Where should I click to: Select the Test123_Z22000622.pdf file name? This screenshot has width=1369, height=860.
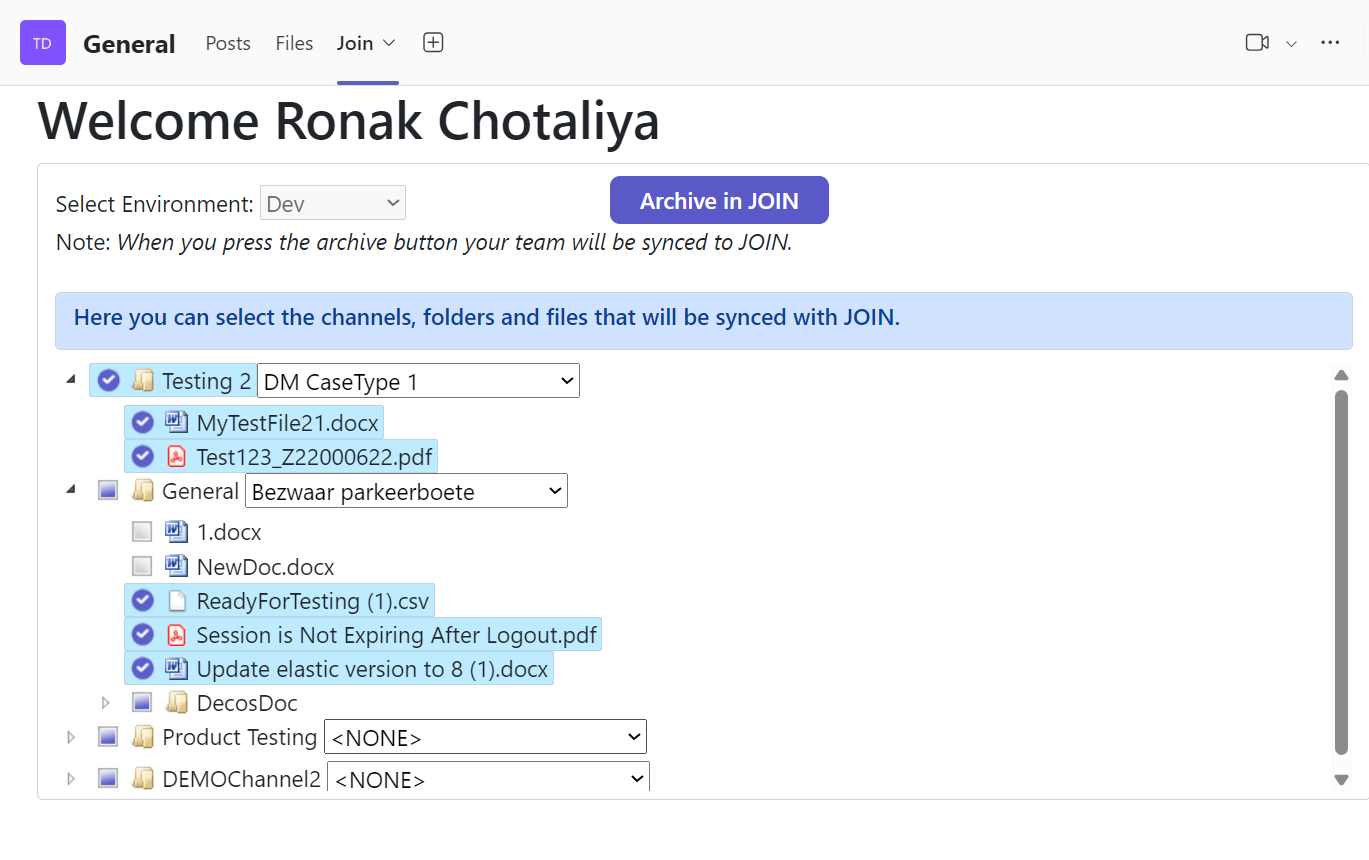click(x=314, y=457)
